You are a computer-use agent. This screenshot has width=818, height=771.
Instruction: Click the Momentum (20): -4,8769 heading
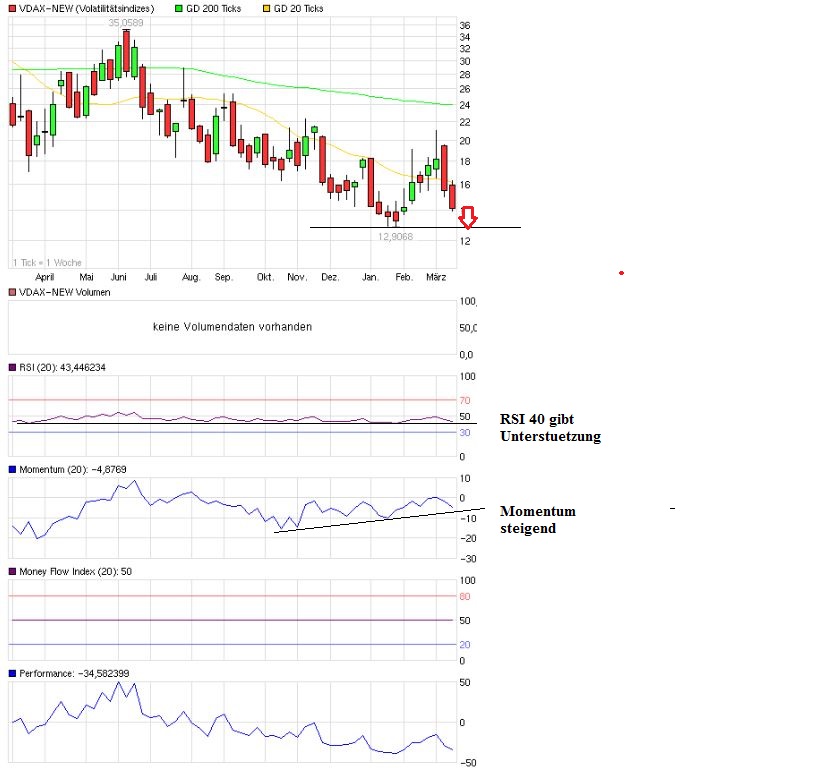(x=73, y=469)
